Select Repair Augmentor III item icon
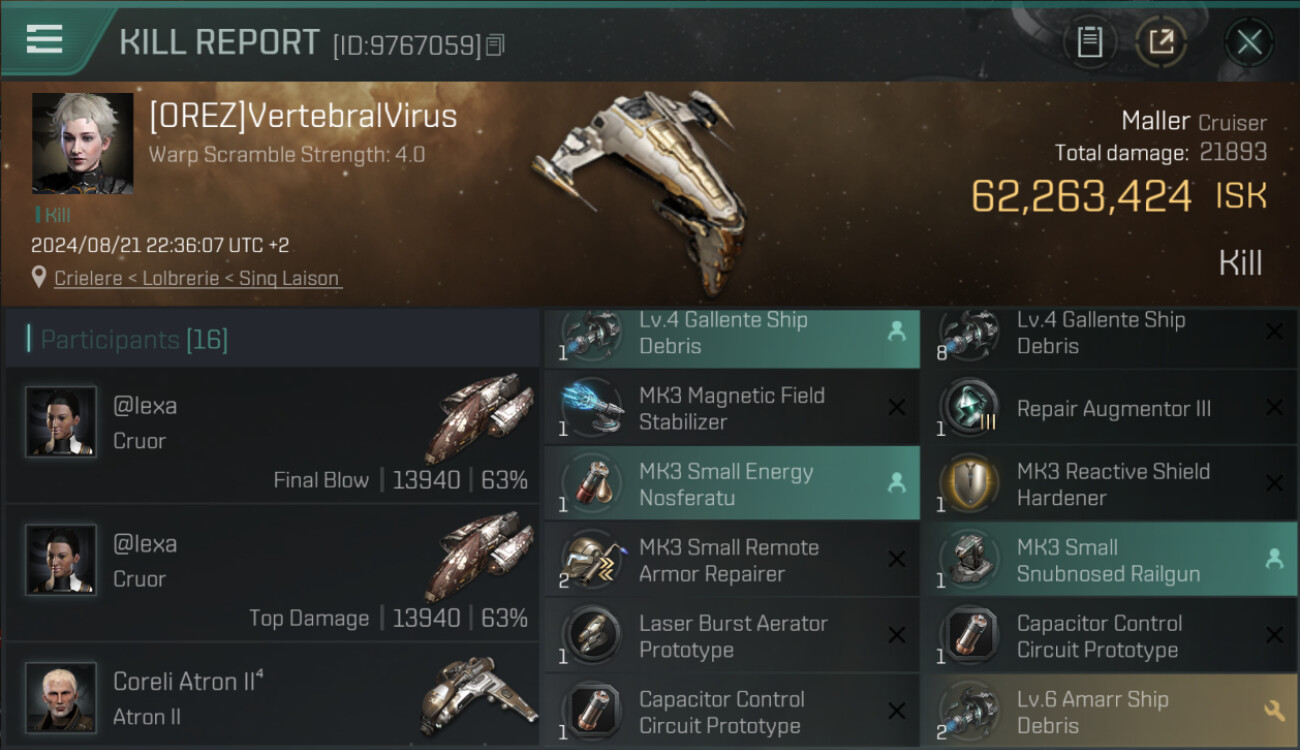Viewport: 1300px width, 750px height. click(968, 408)
